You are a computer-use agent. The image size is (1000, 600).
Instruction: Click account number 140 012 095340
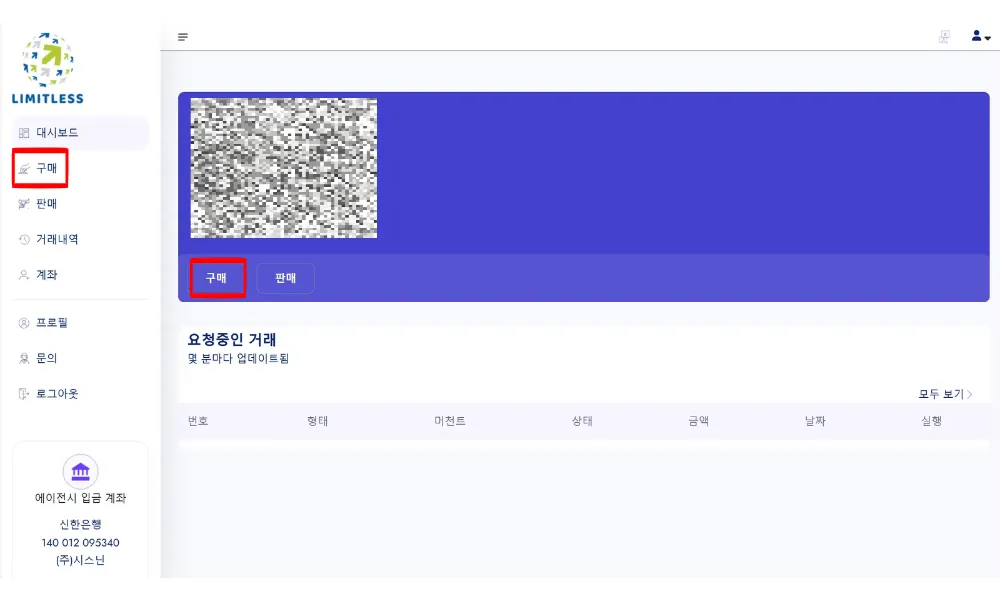(x=80, y=543)
